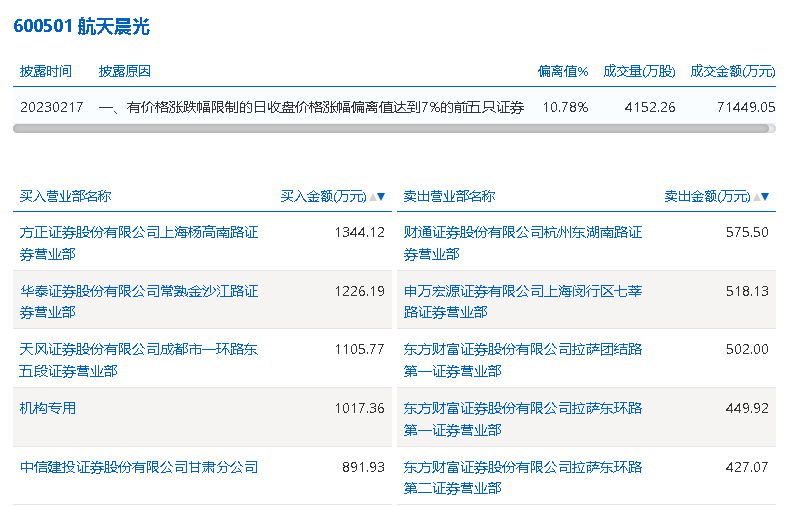789x506 pixels.
Task: Sort by the 买入金额(万元) column header
Action: (x=323, y=196)
